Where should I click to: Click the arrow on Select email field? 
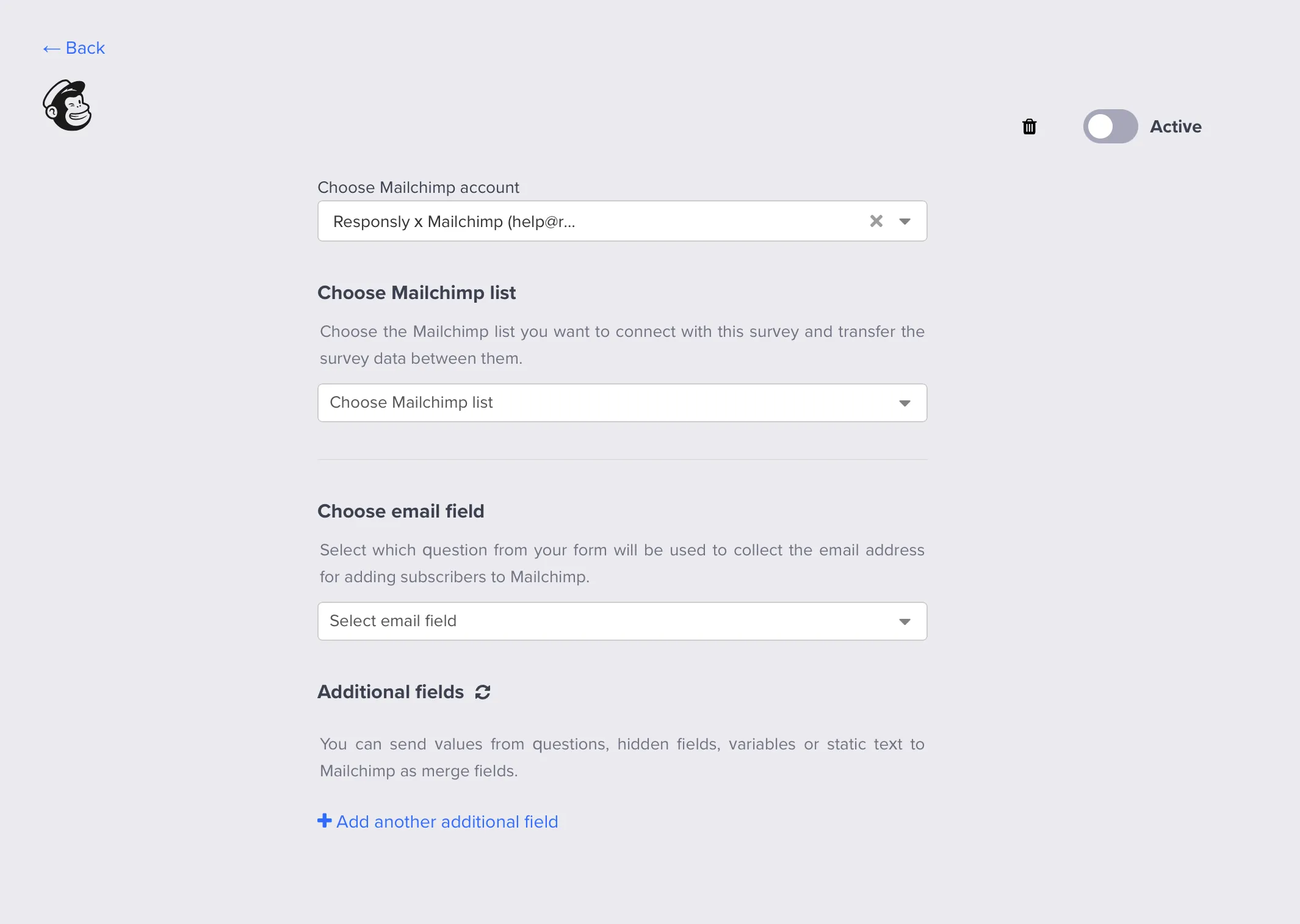[x=905, y=621]
